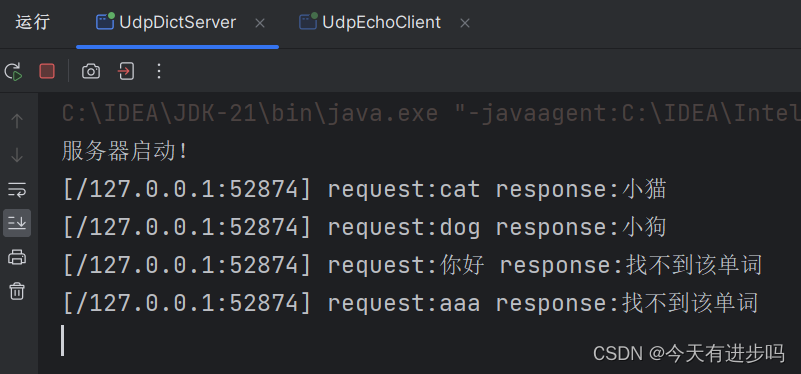Jump up the stack trace arrow
Image resolution: width=801 pixels, height=374 pixels.
click(17, 121)
